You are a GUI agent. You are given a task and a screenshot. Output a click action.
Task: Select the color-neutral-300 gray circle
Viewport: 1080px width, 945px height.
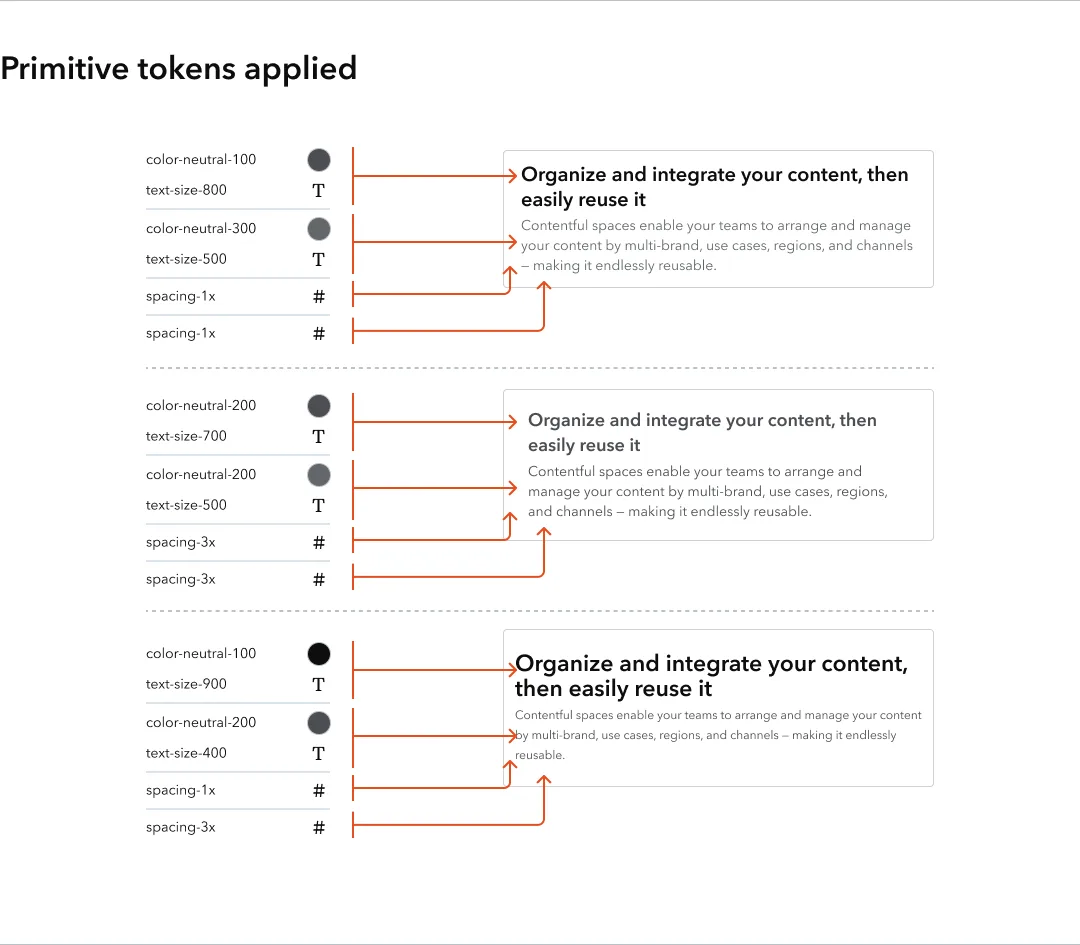318,229
